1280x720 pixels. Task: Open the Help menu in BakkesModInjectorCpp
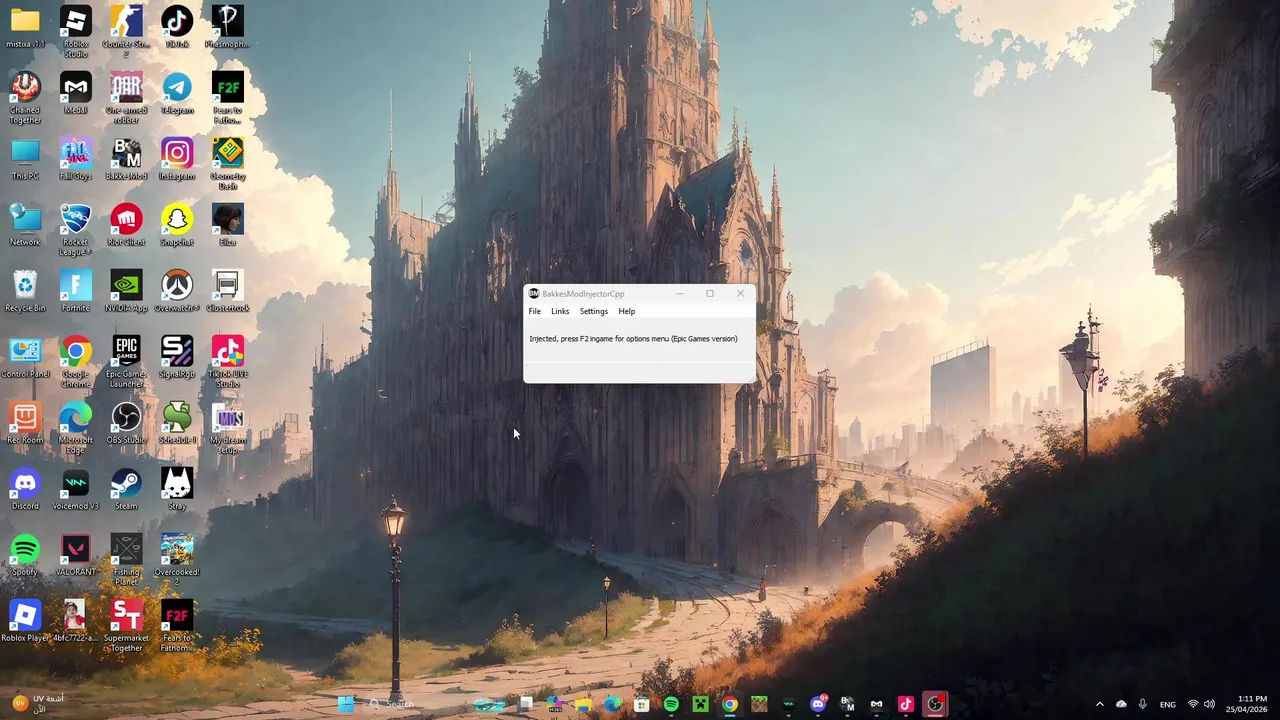pyautogui.click(x=626, y=311)
